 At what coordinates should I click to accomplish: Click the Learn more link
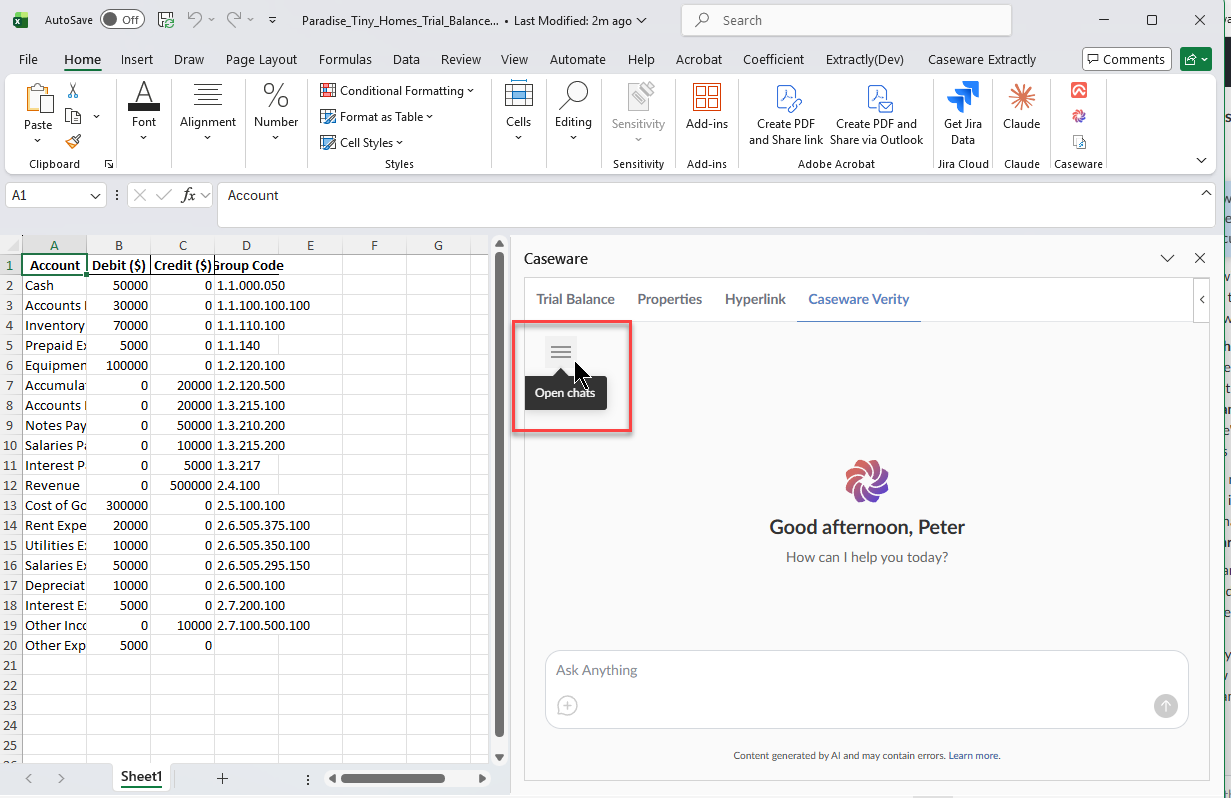point(974,756)
